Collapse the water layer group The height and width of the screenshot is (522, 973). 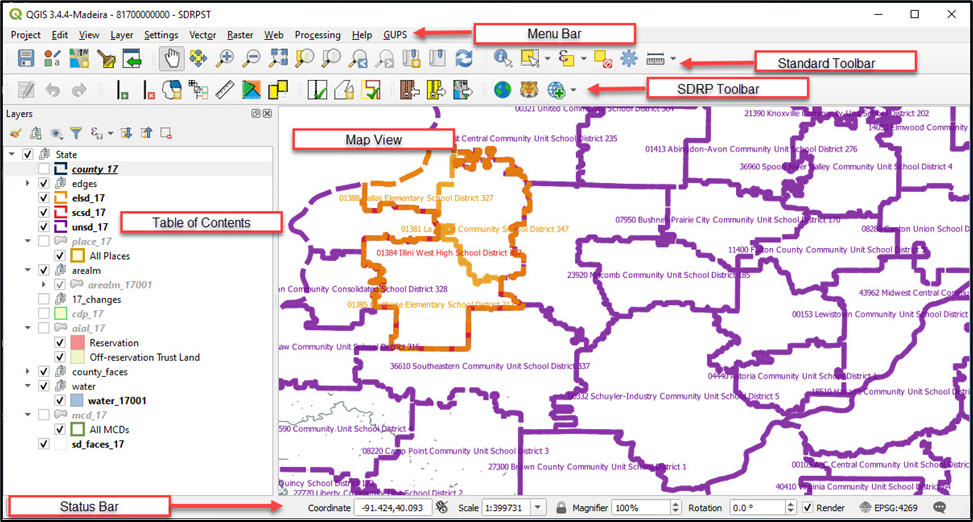pyautogui.click(x=28, y=386)
